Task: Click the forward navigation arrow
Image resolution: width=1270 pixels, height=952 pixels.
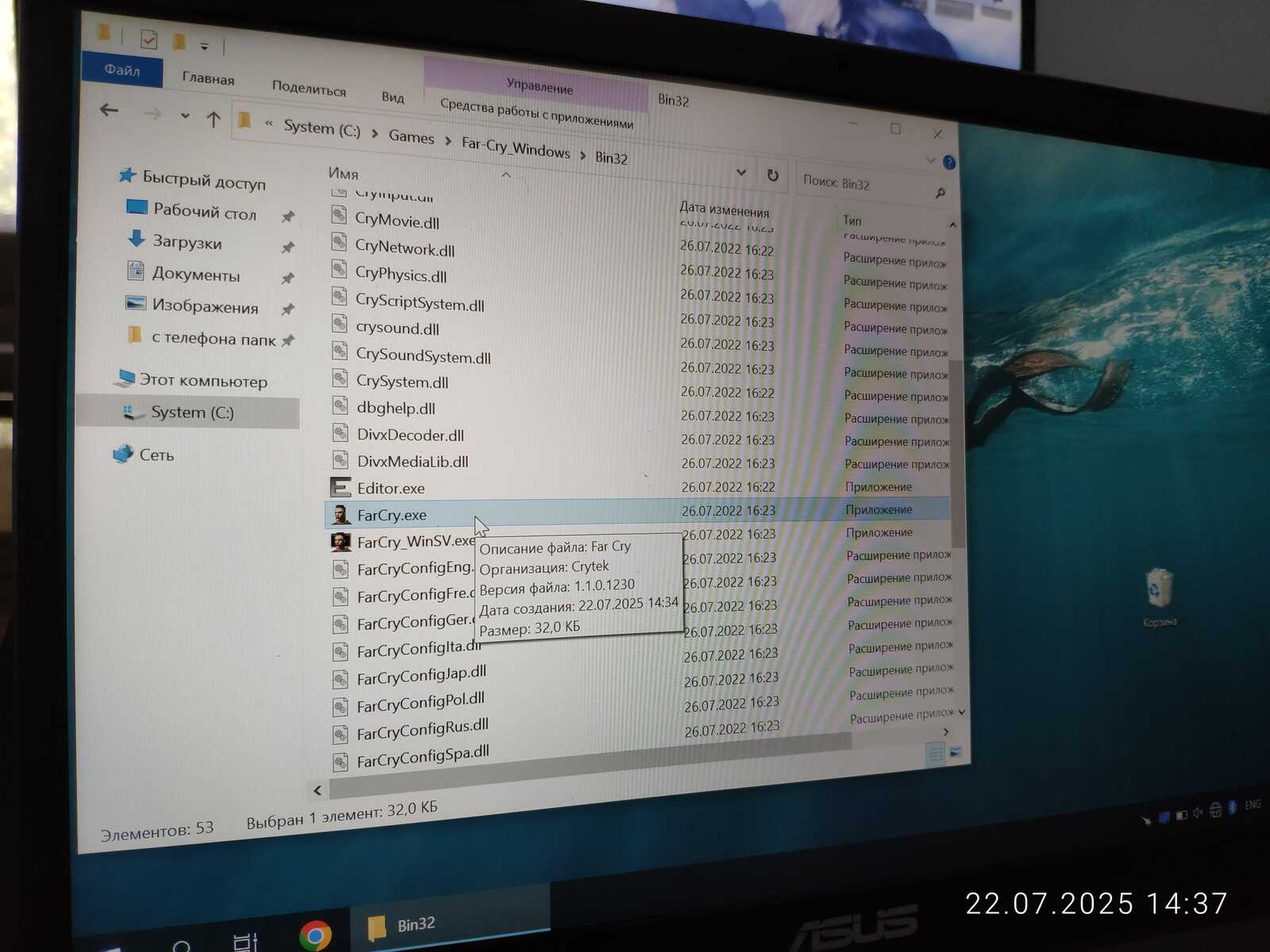Action: [x=152, y=114]
